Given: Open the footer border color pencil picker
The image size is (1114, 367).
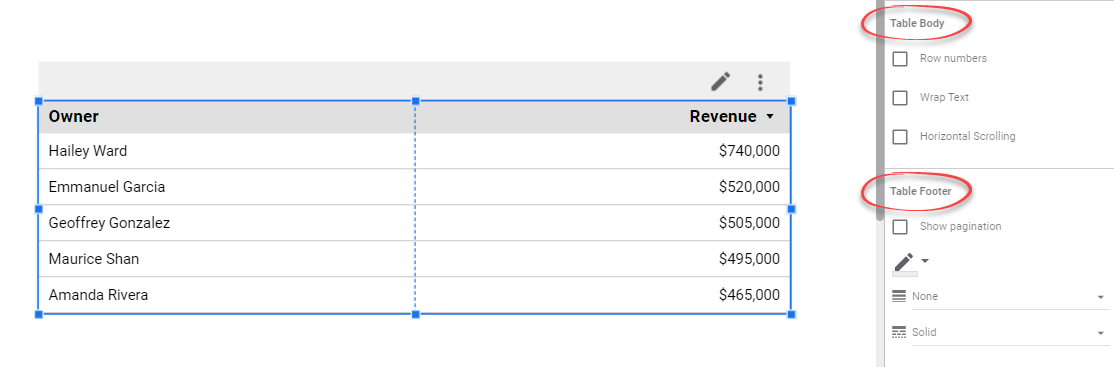Looking at the screenshot, I should 903,261.
